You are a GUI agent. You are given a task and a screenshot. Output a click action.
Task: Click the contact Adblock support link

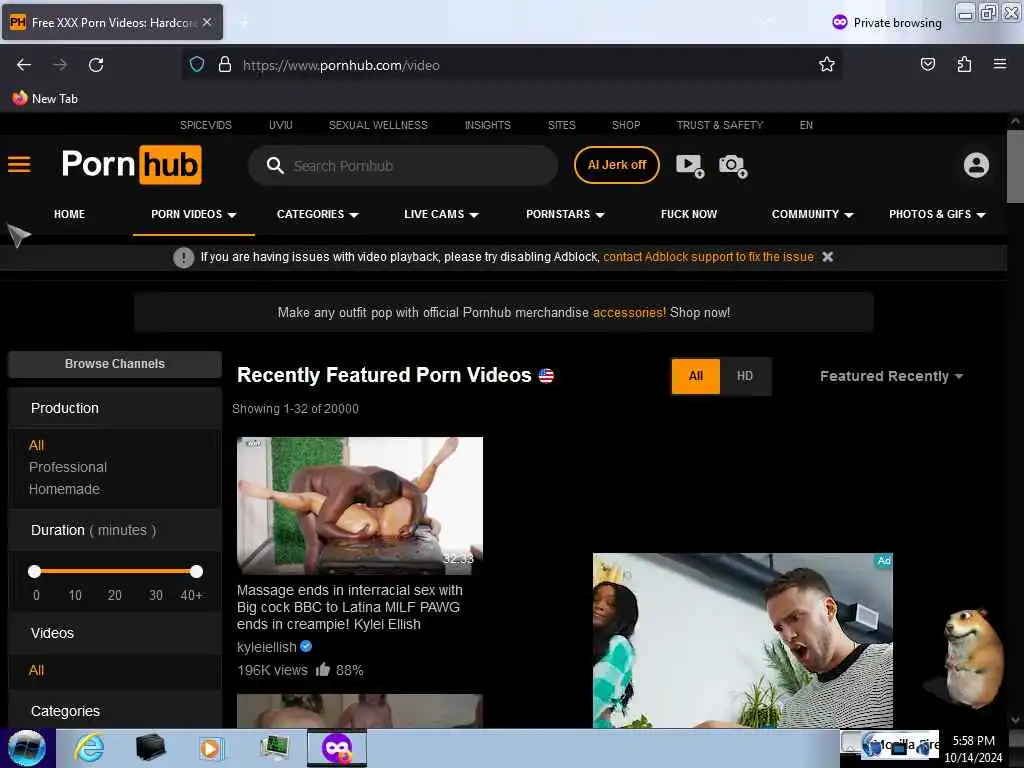pos(709,257)
